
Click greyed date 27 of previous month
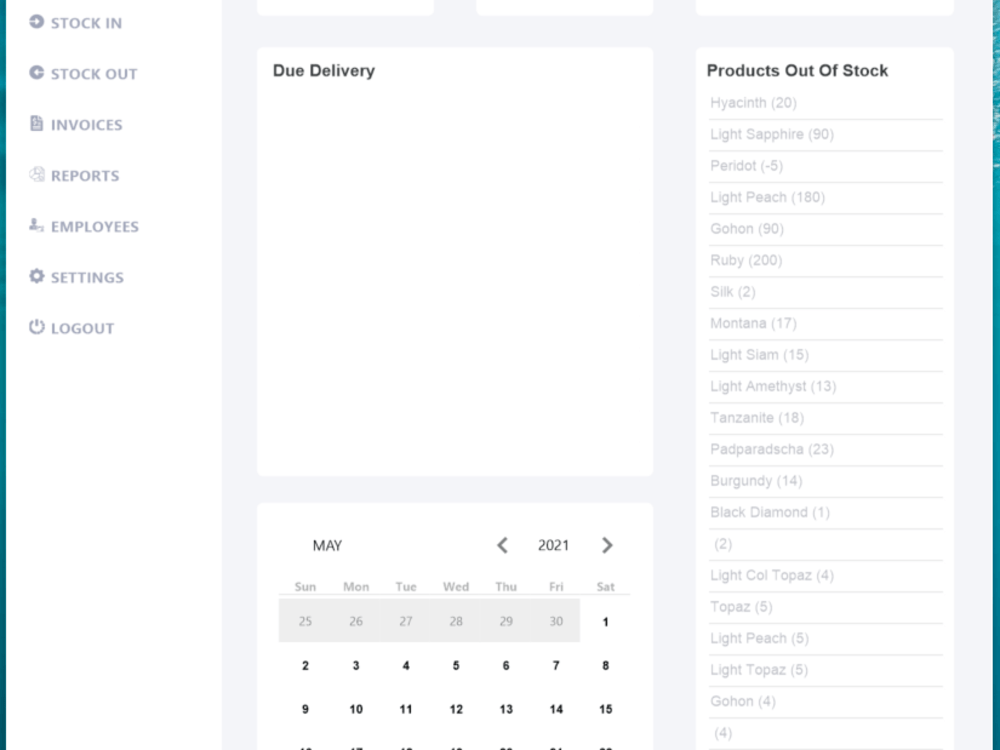tap(406, 621)
